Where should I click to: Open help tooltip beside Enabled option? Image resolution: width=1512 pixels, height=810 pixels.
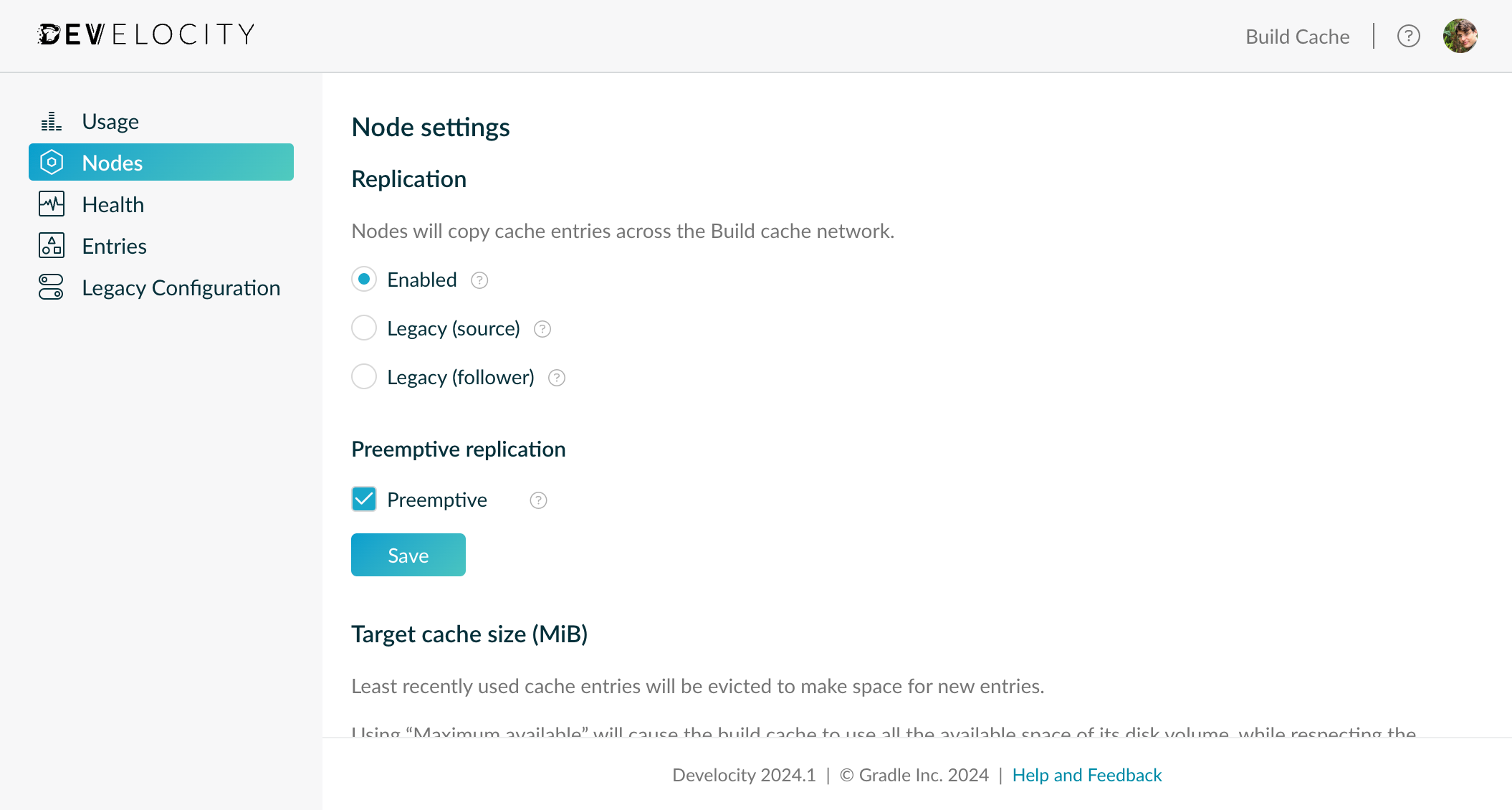click(479, 280)
